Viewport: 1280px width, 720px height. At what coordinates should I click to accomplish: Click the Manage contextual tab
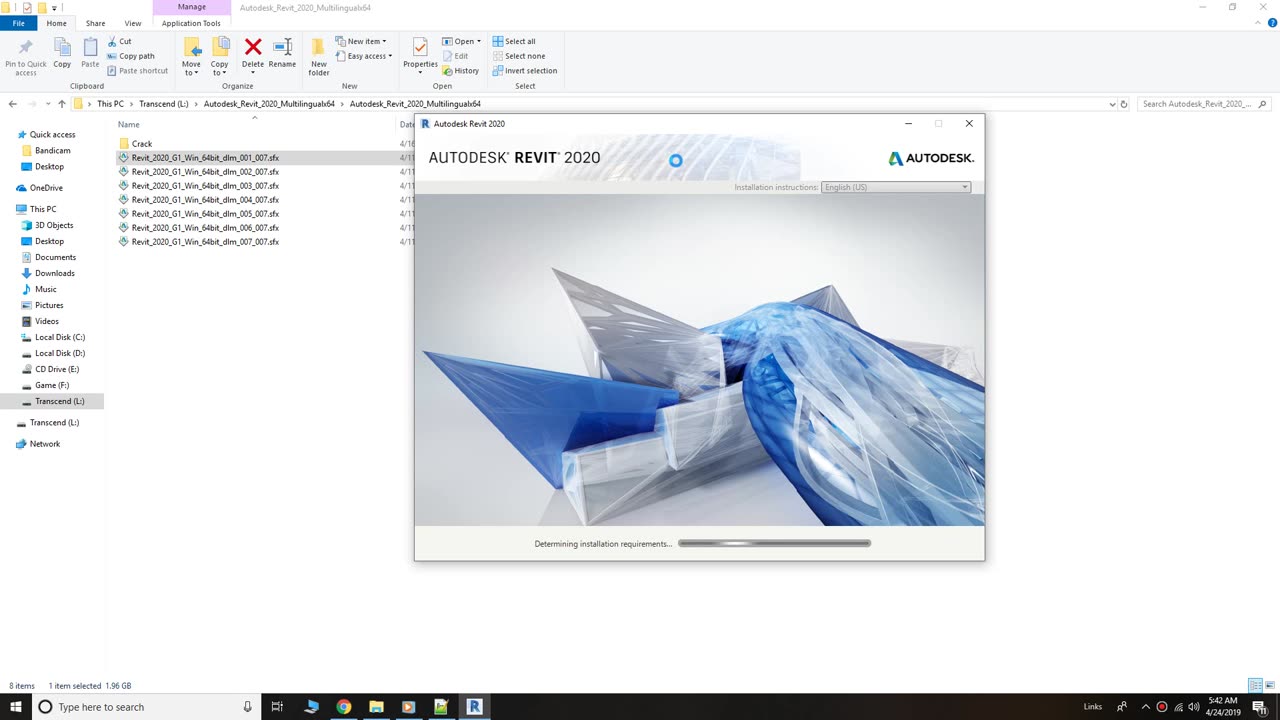click(191, 7)
